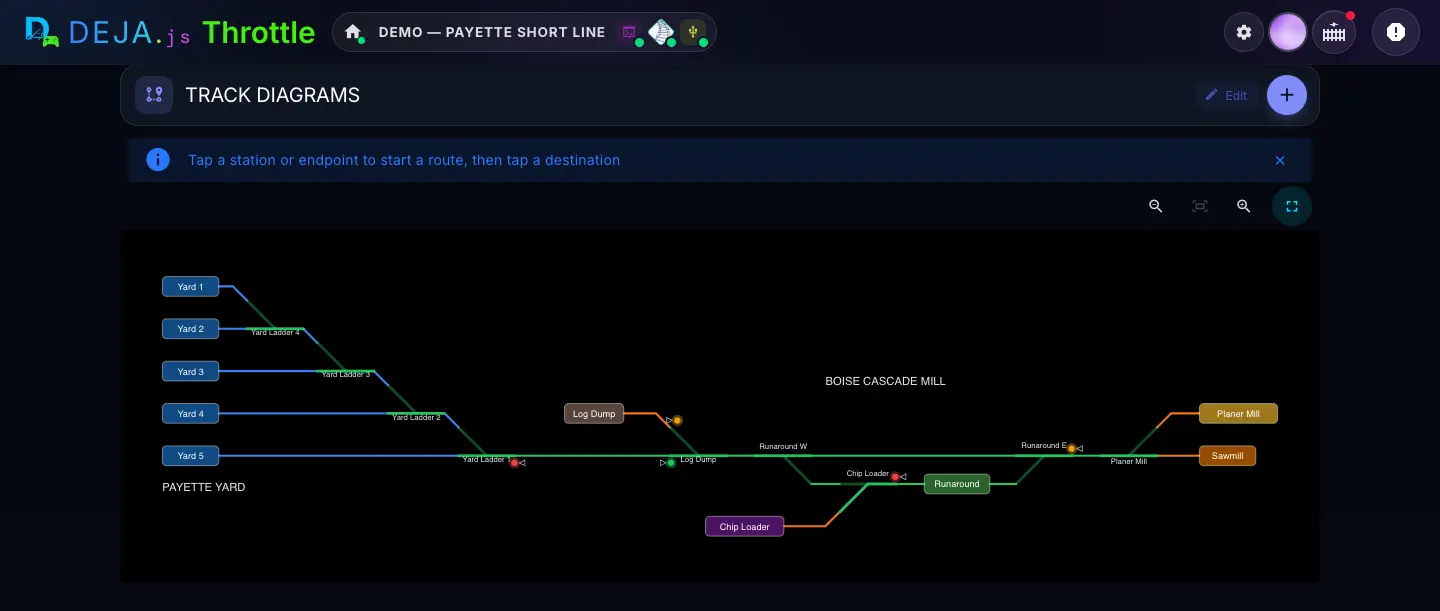
Task: Click the green Throttle title
Action: pos(259,32)
